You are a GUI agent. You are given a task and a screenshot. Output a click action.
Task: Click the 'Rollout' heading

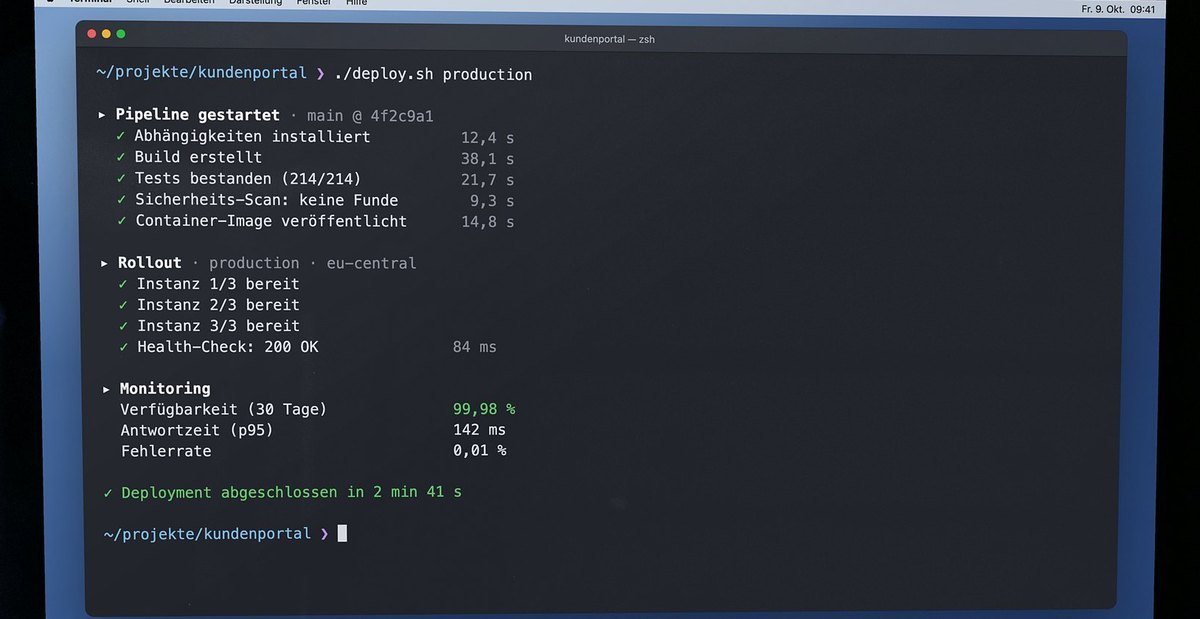tap(150, 263)
